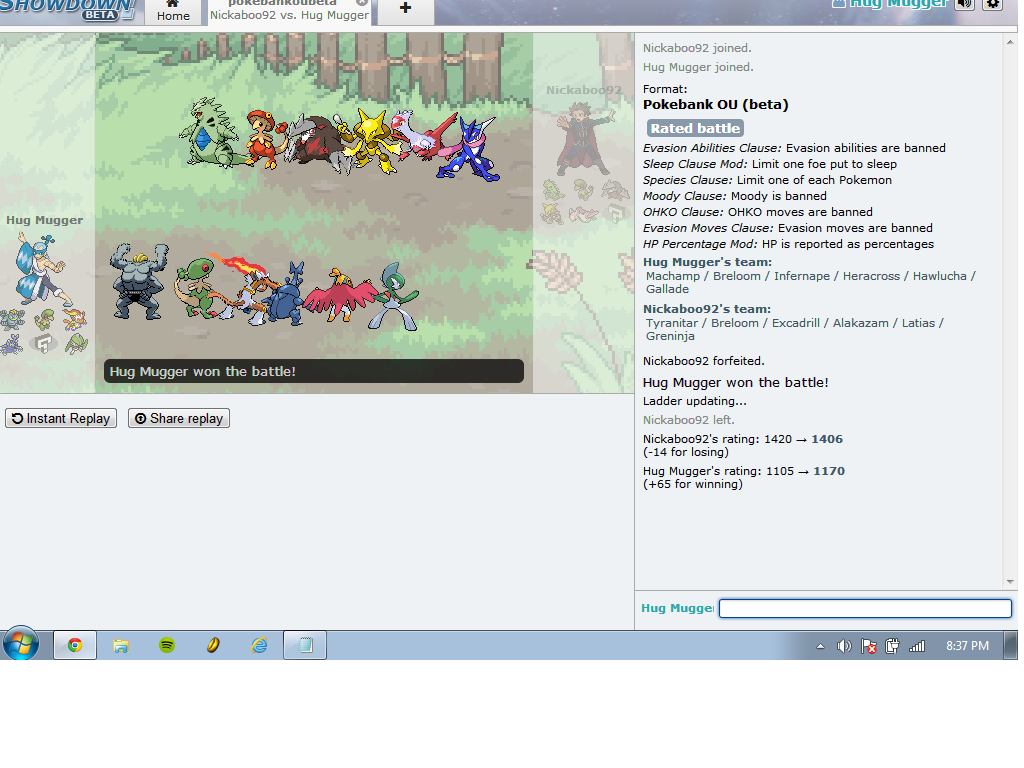Screen dimensions: 1024x768
Task: Open a new room with the plus tab
Action: tap(406, 9)
